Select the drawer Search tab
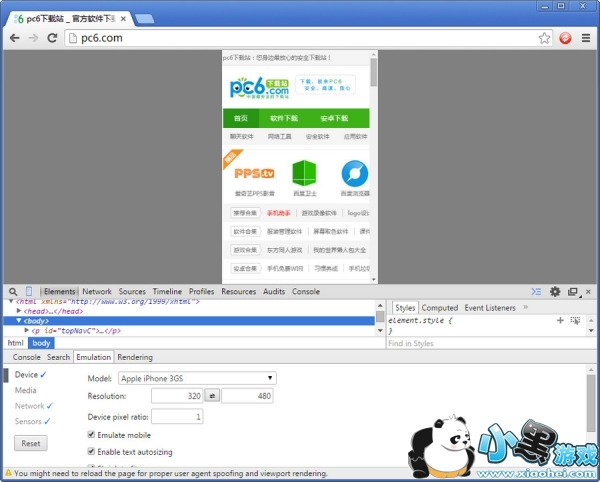 click(59, 357)
